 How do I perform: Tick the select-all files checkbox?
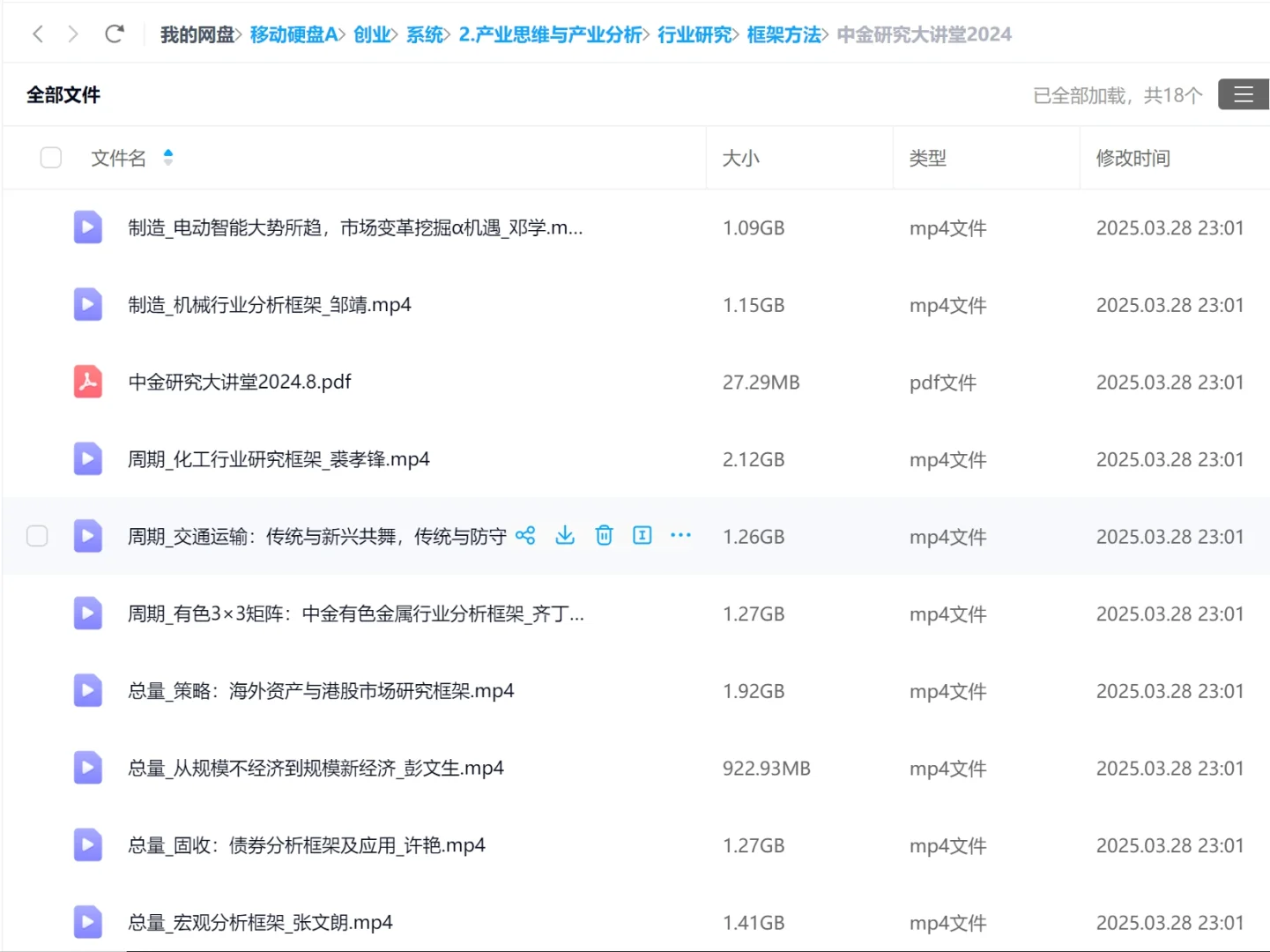click(51, 158)
